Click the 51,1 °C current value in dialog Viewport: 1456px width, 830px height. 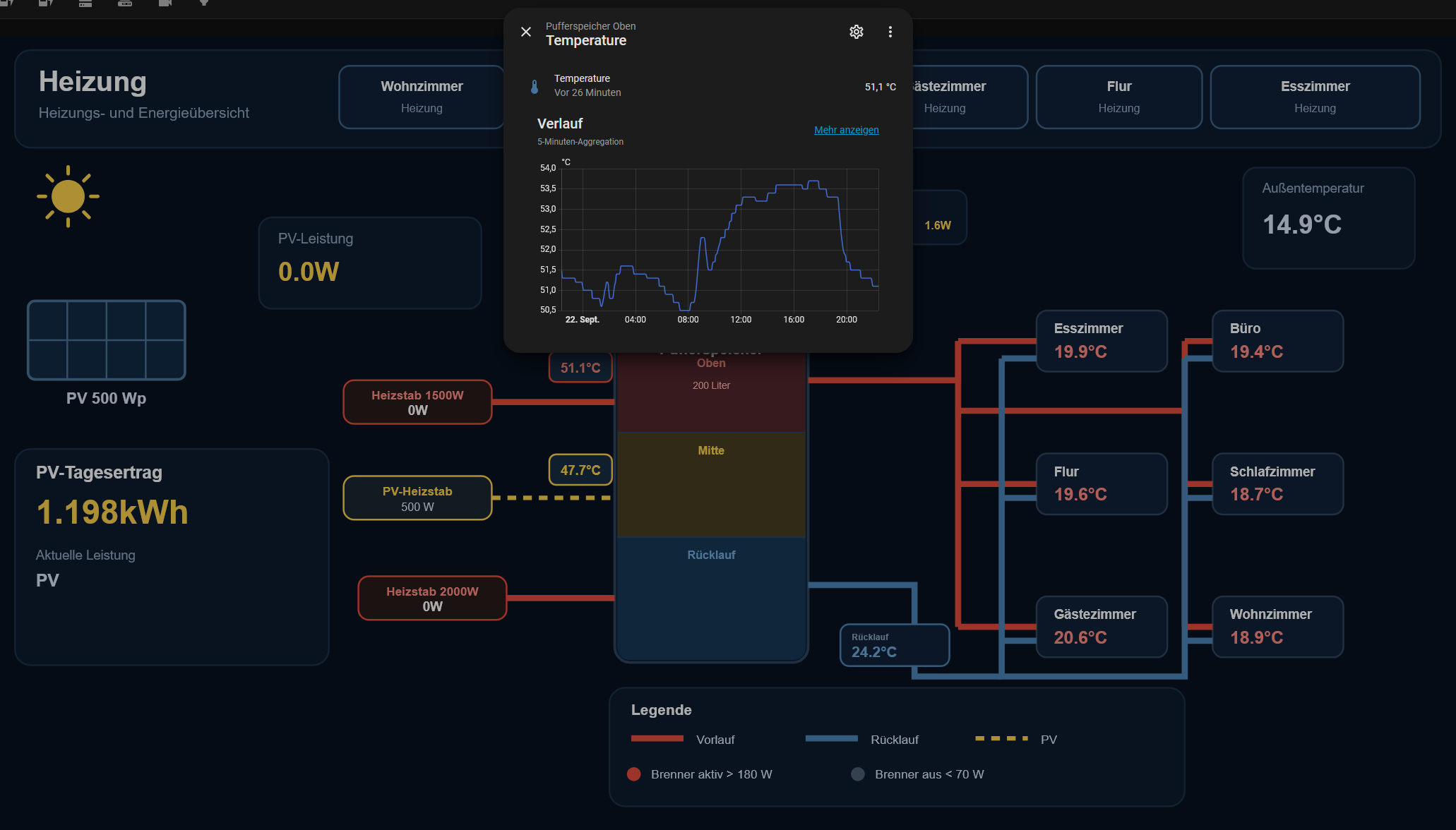pyautogui.click(x=881, y=87)
